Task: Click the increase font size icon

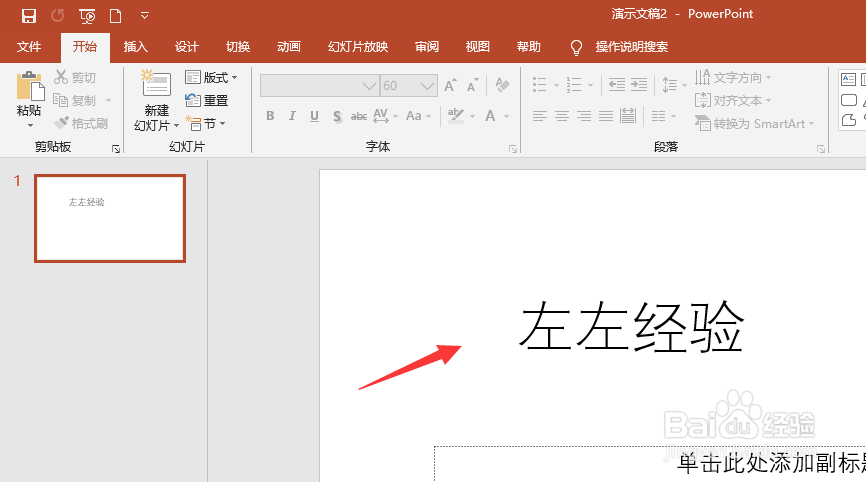Action: coord(451,85)
